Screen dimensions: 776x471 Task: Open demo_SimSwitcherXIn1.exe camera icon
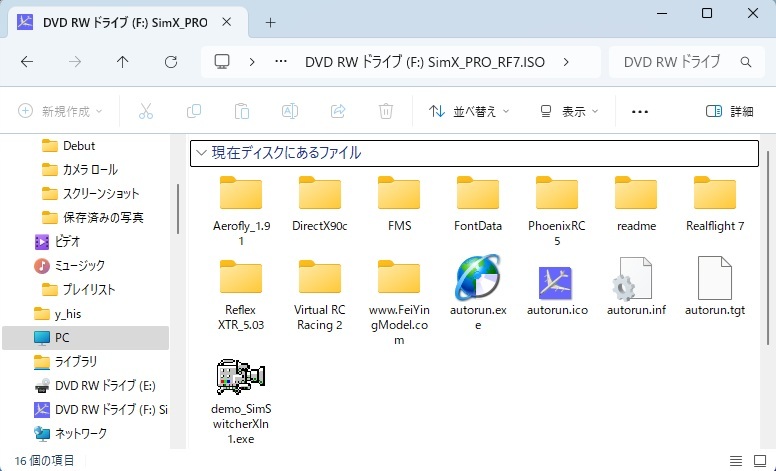pyautogui.click(x=240, y=376)
